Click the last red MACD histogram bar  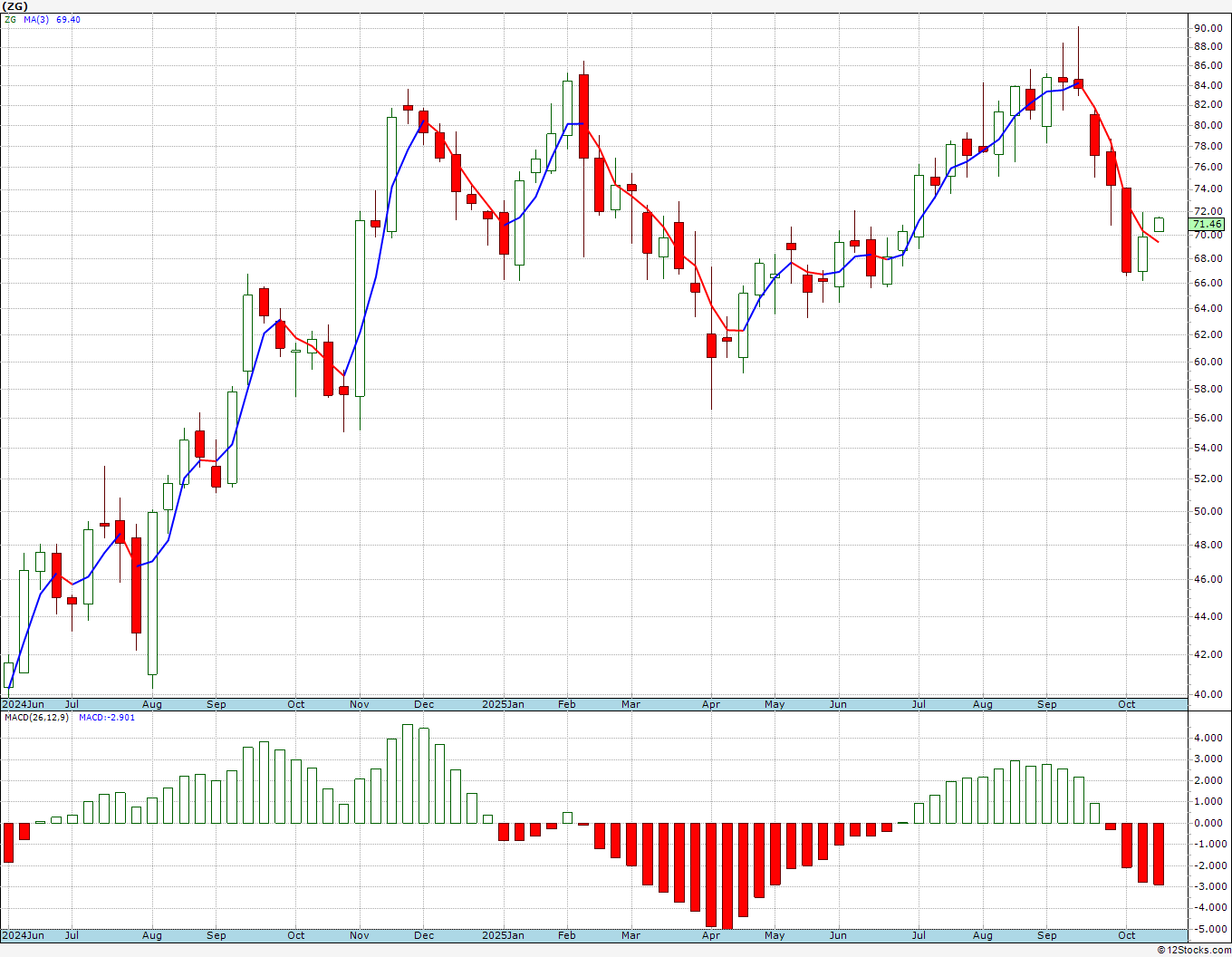(x=1159, y=854)
